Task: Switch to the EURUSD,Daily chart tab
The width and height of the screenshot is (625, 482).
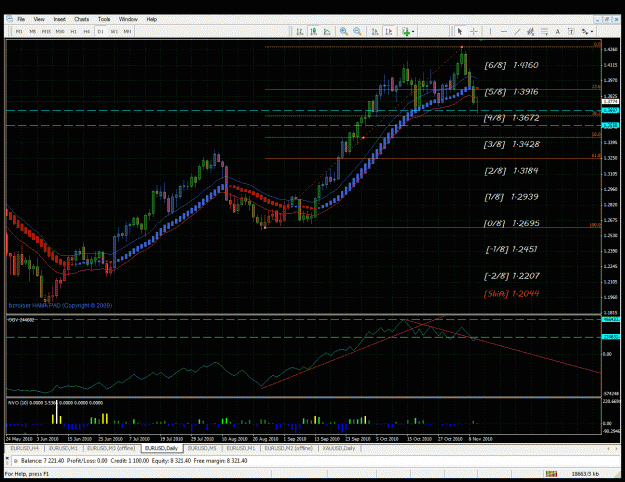Action: point(161,449)
